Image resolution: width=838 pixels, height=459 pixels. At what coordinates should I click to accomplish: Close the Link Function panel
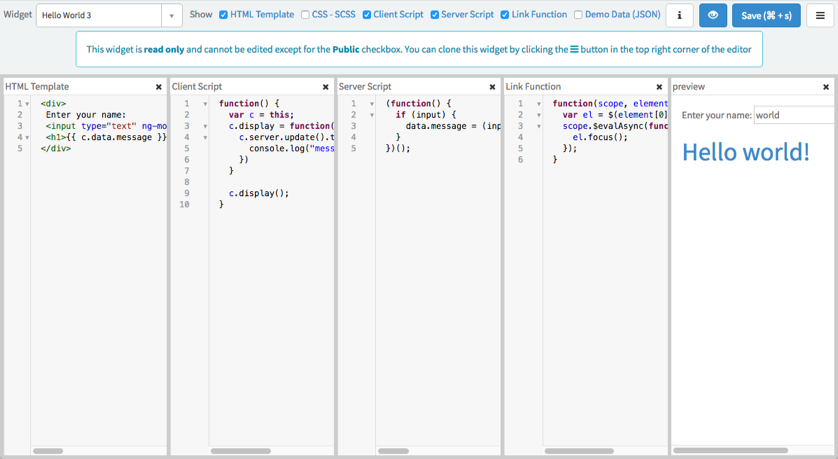coord(659,87)
